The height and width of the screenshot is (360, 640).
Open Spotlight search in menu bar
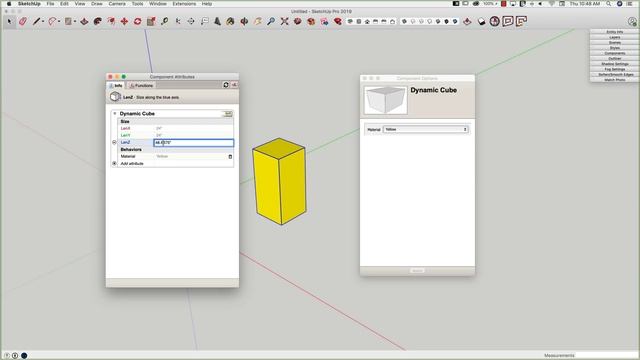[x=609, y=4]
